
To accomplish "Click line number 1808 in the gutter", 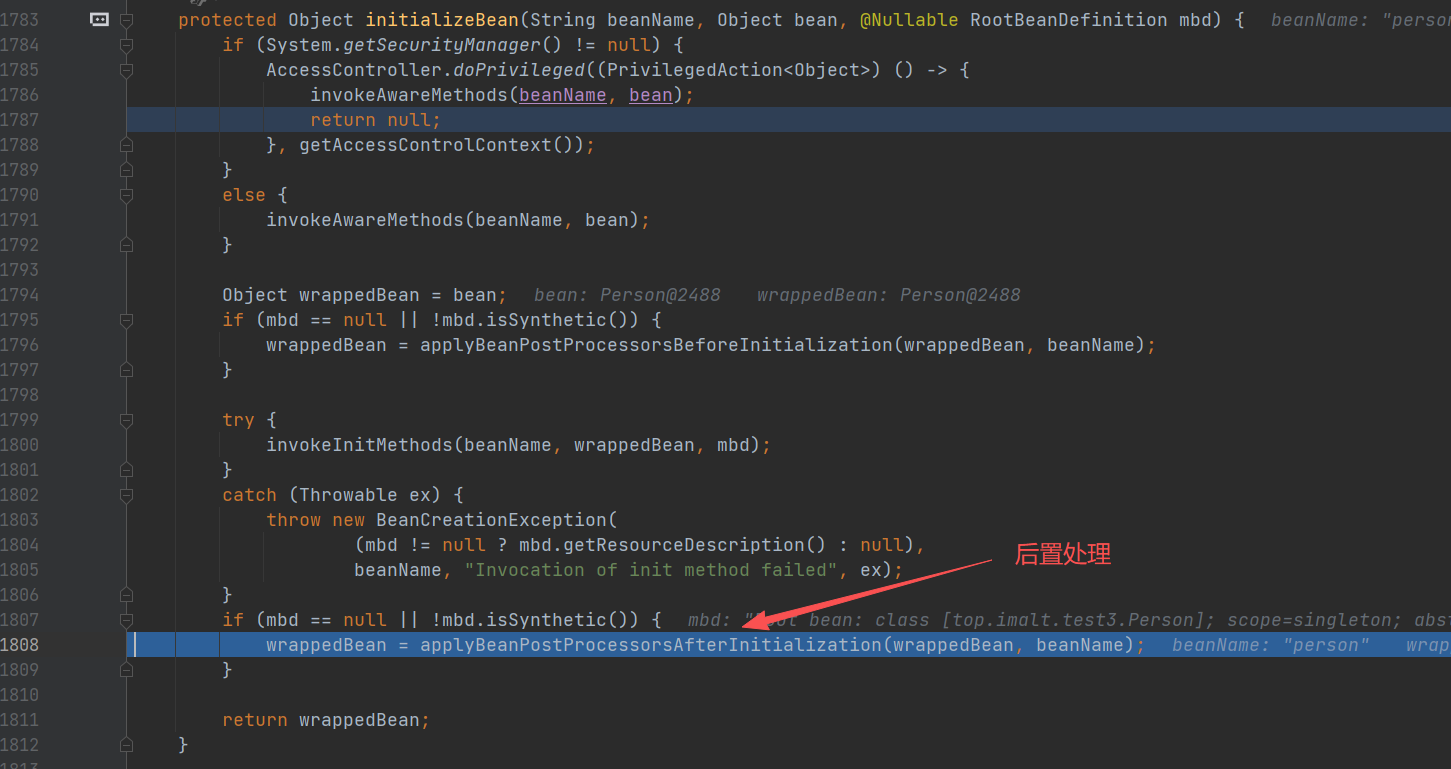I will 20,645.
